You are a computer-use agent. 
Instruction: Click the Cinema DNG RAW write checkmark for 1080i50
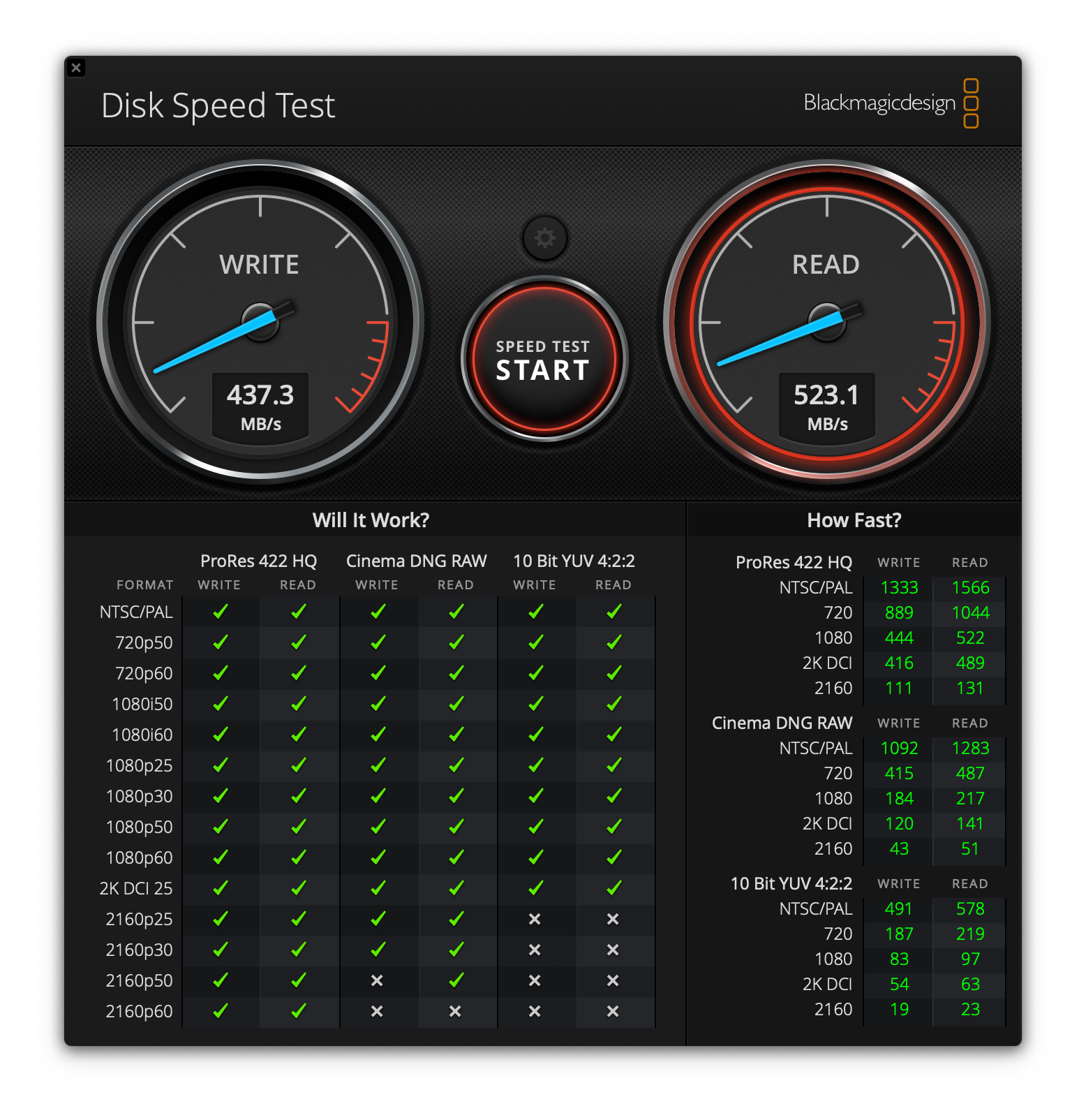378,704
